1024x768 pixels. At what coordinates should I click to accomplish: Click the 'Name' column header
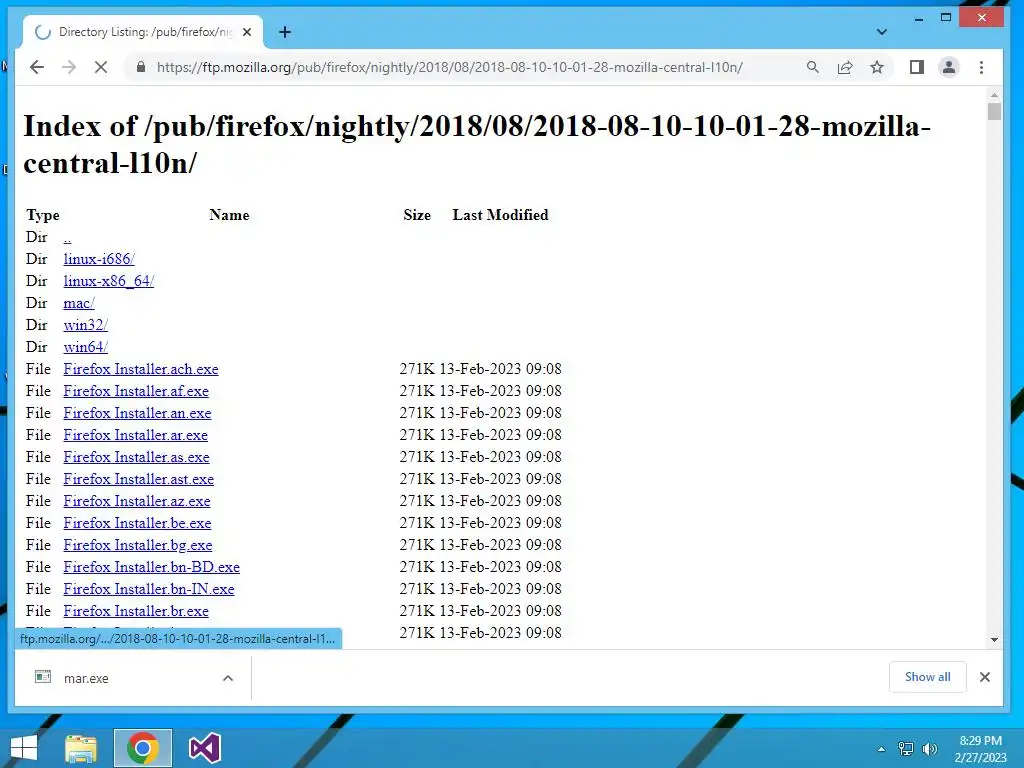[x=229, y=215]
